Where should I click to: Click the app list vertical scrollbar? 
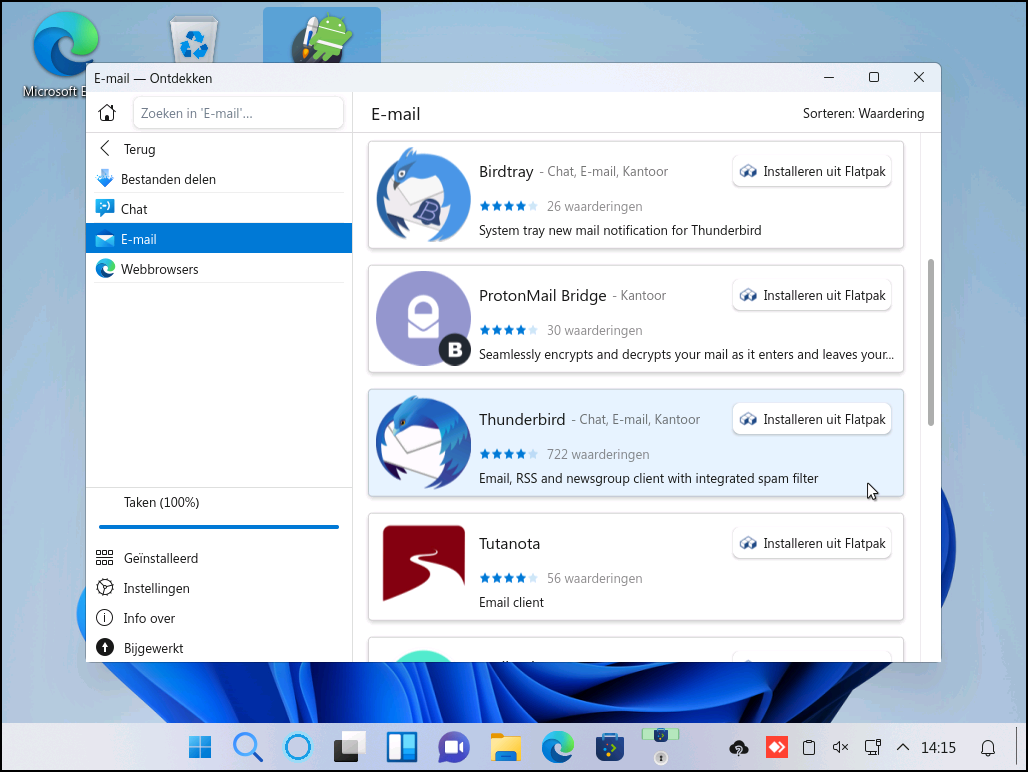click(x=931, y=343)
